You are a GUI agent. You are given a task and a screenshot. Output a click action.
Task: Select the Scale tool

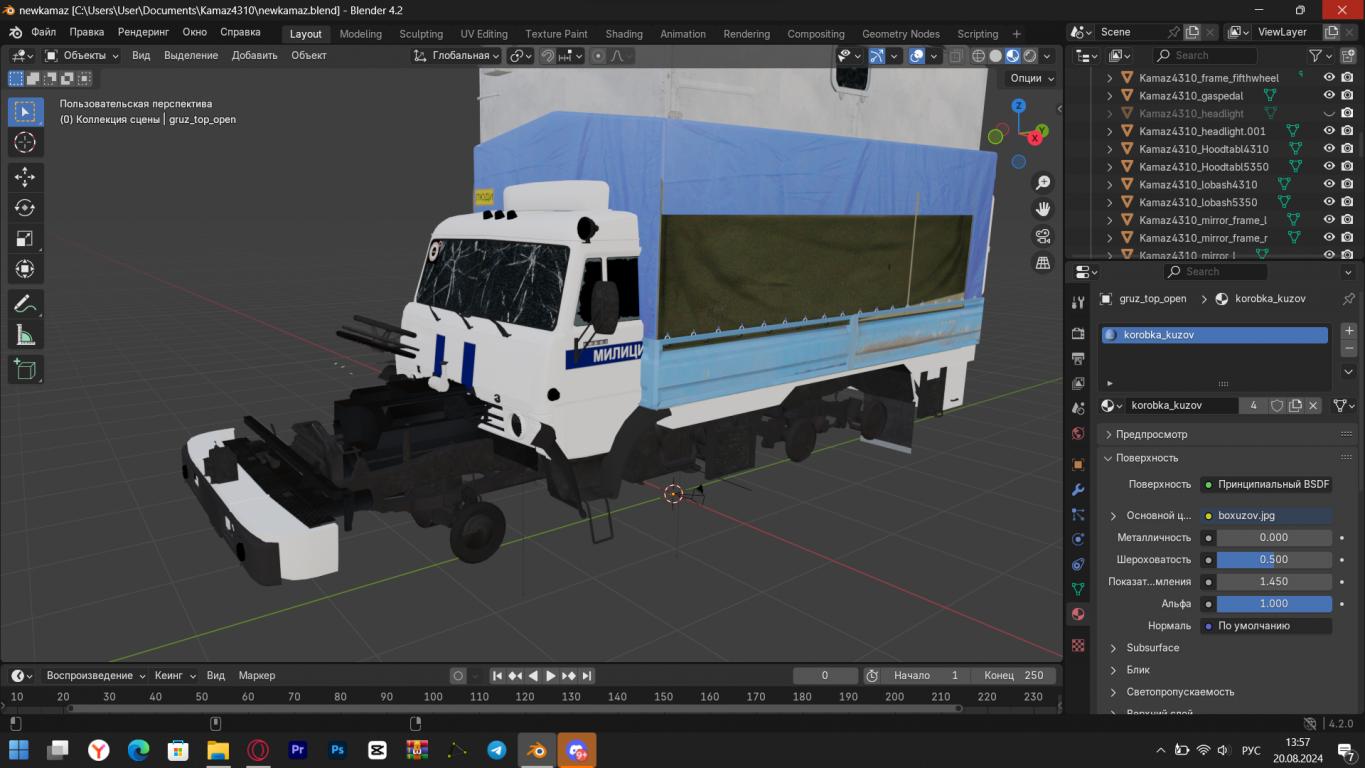click(x=25, y=239)
